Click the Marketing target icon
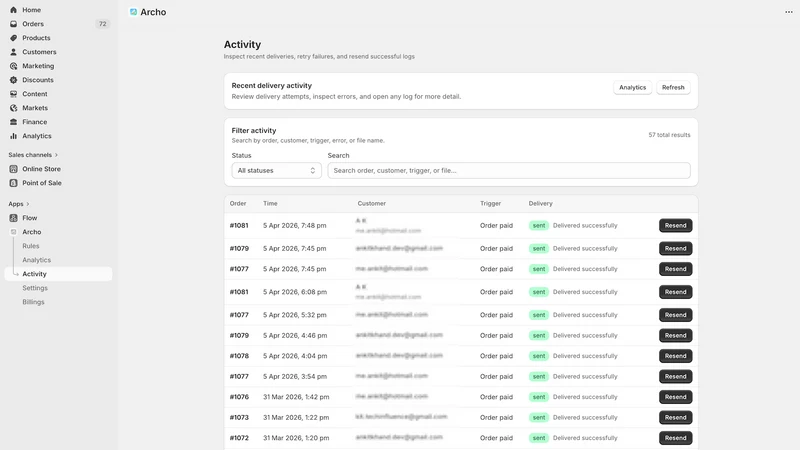800x450 pixels. (x=13, y=66)
